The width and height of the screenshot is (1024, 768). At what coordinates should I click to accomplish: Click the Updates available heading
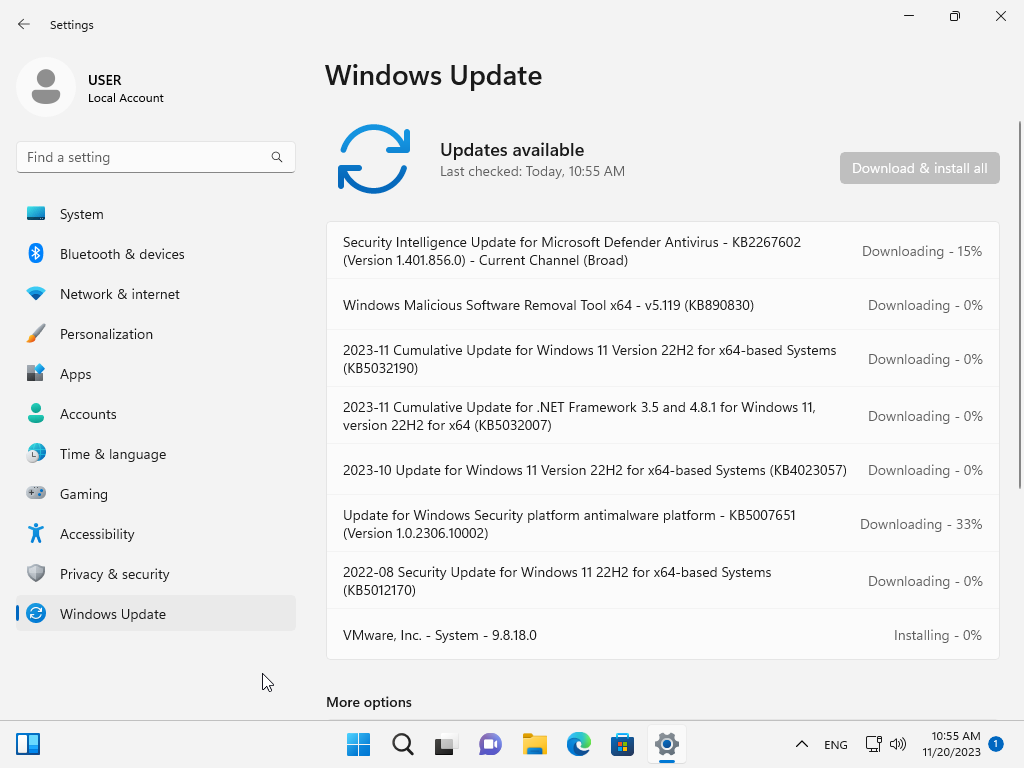coord(512,150)
